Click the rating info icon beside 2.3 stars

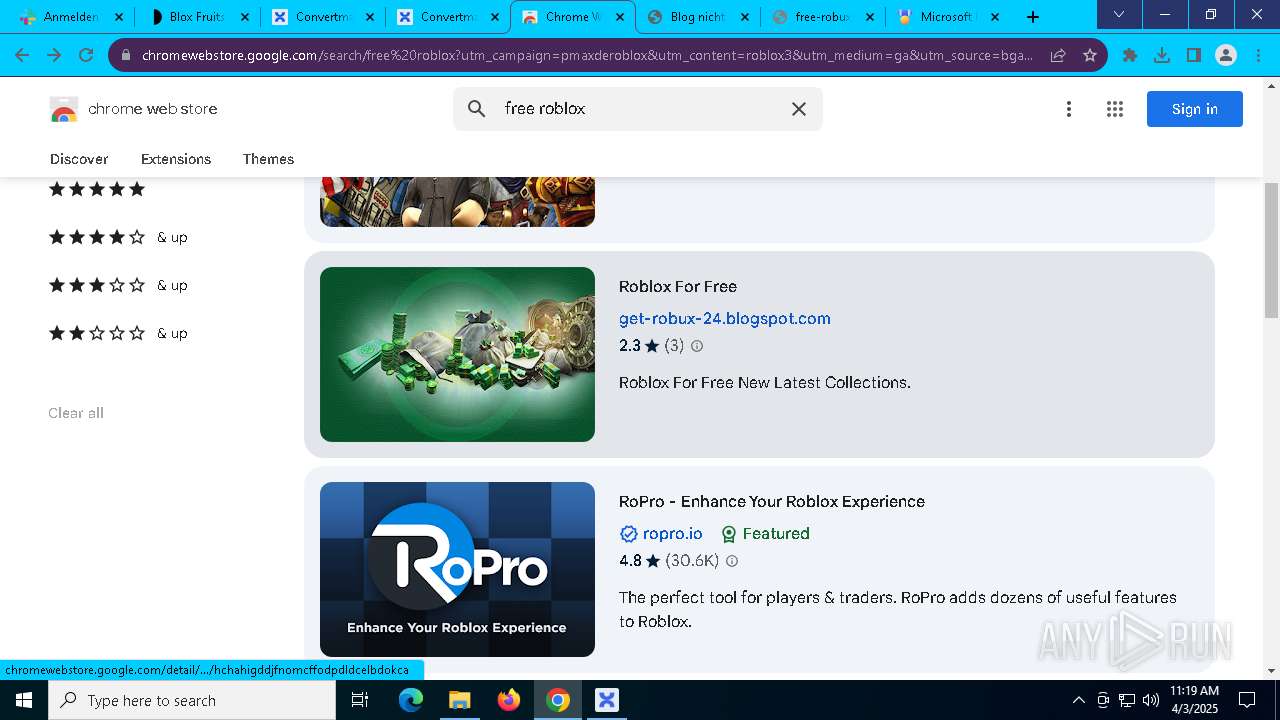[697, 346]
